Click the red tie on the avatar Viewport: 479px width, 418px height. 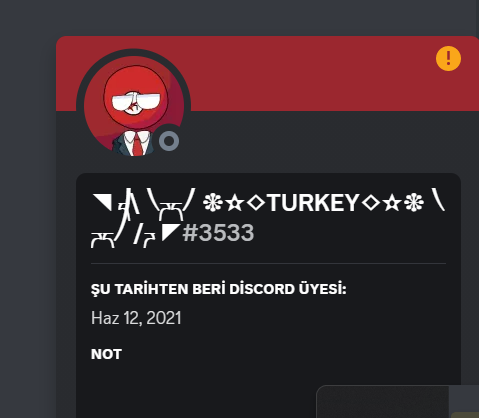[137, 144]
